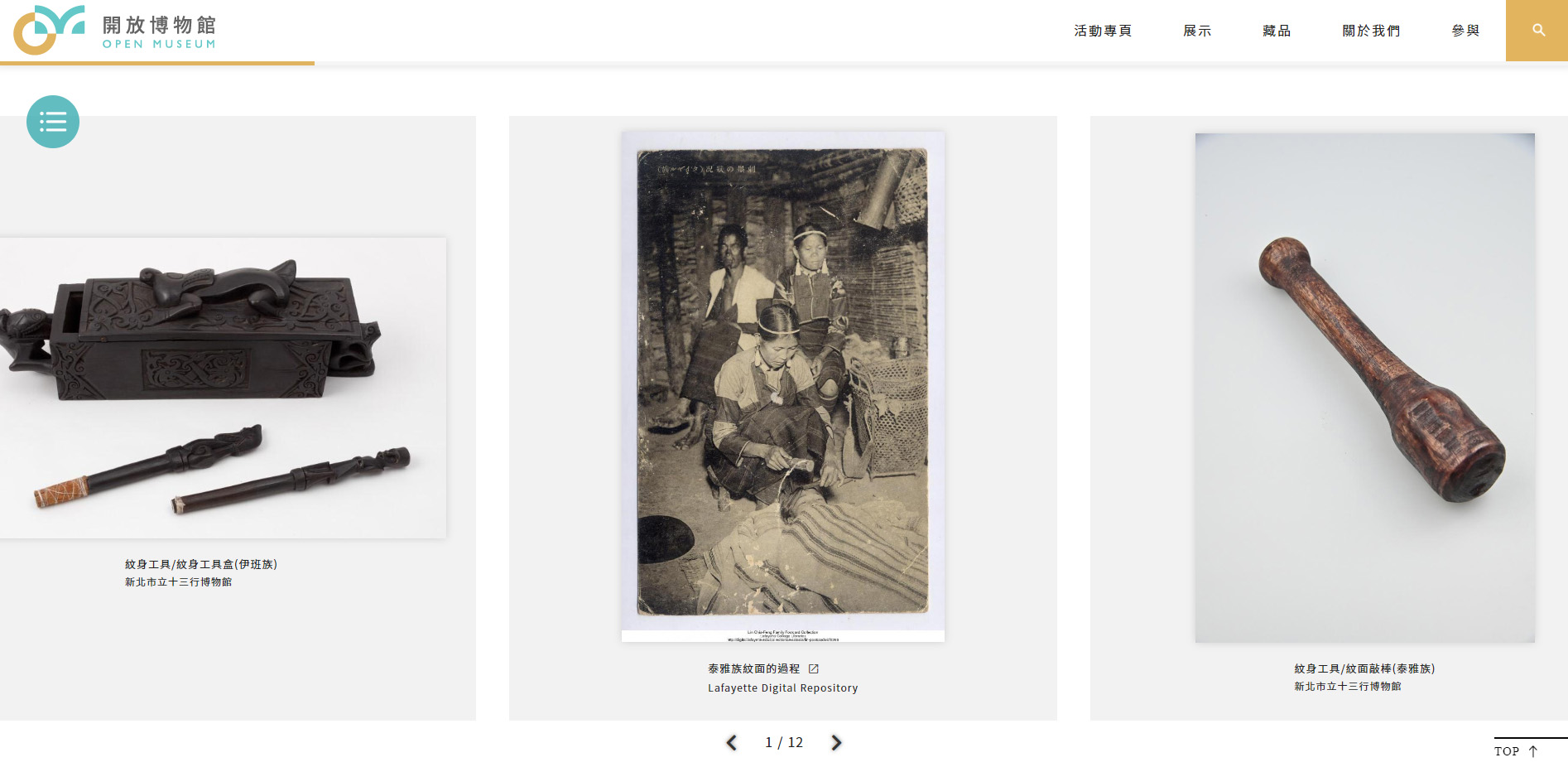Click the Open Museum logo
1568x767 pixels.
115,30
